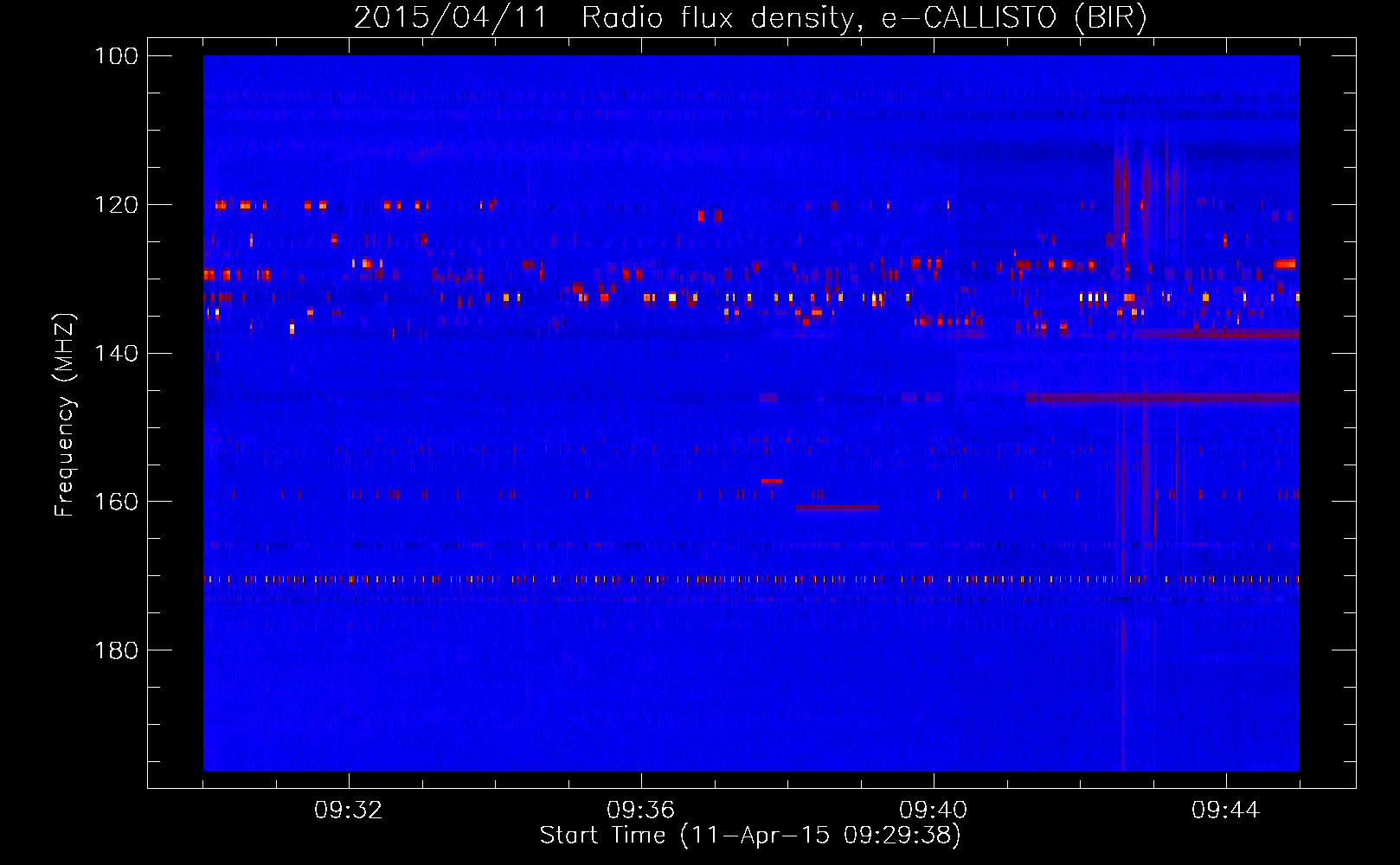Click the 09:36 time tick label
The image size is (1400, 865).
point(641,811)
